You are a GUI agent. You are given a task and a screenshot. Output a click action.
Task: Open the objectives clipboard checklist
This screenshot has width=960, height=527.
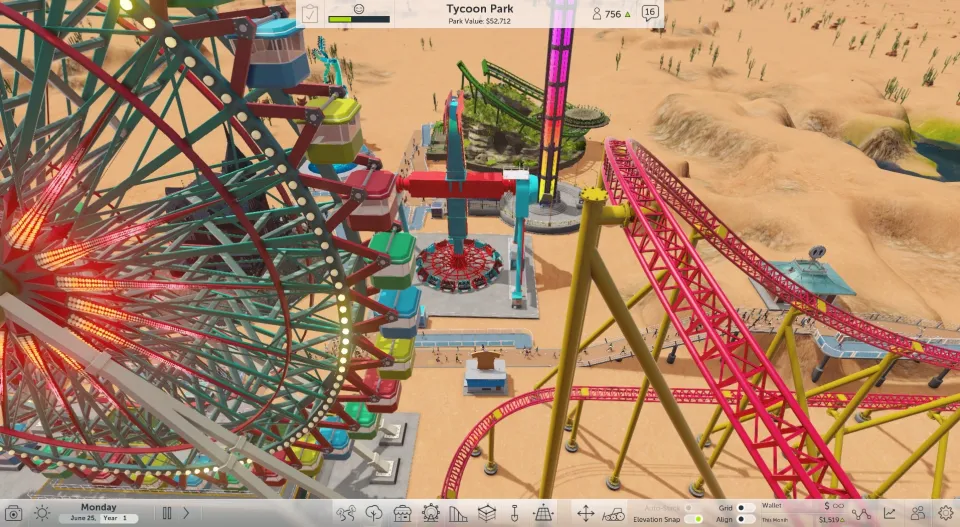[x=310, y=13]
